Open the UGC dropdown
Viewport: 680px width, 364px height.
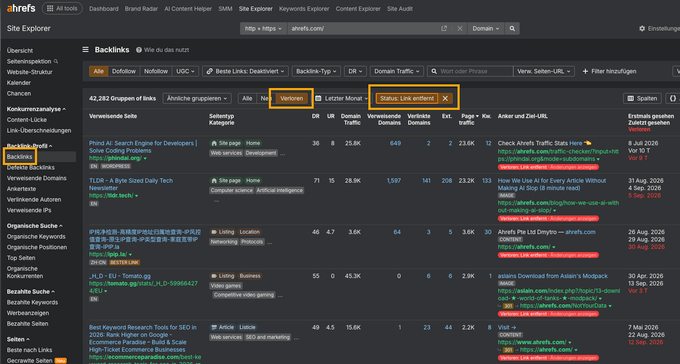point(185,71)
